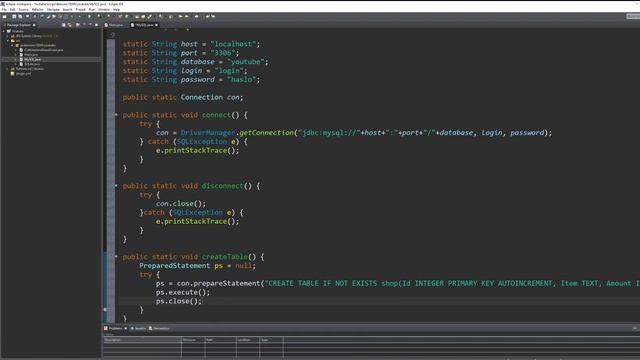Image resolution: width=640 pixels, height=360 pixels.
Task: Click the Description column header in Problems
Action: coord(142,340)
